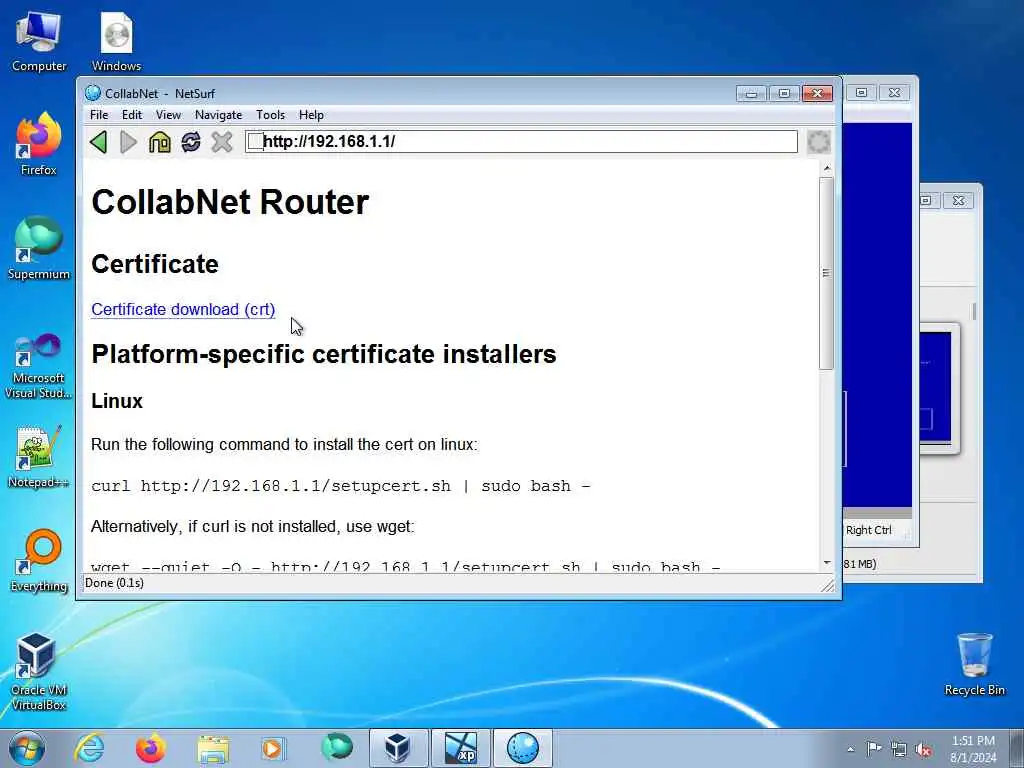Click the NetSurf globe title bar icon
Viewport: 1024px width, 768px height.
tap(93, 93)
